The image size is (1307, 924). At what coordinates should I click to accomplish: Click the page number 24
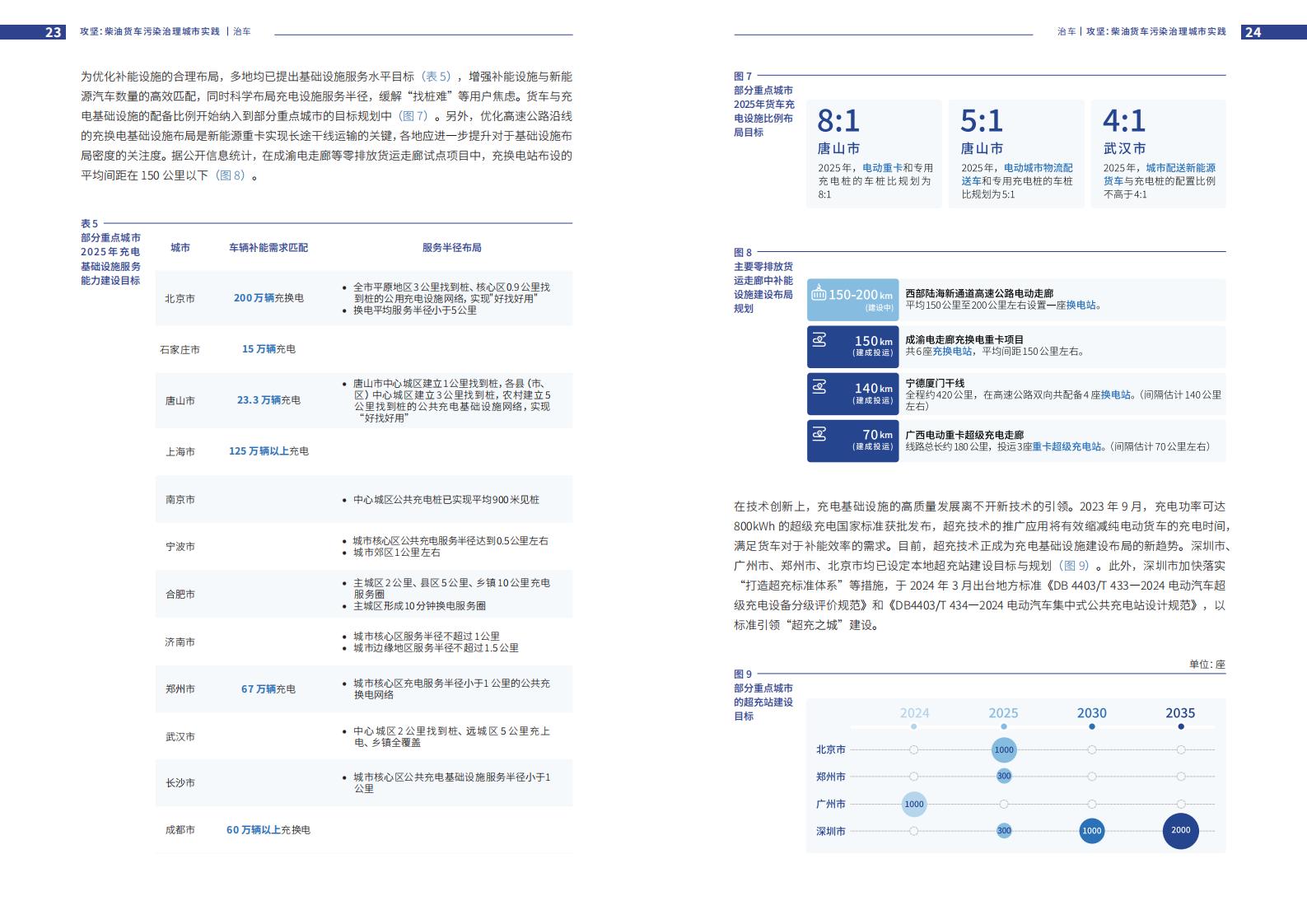point(1253,32)
